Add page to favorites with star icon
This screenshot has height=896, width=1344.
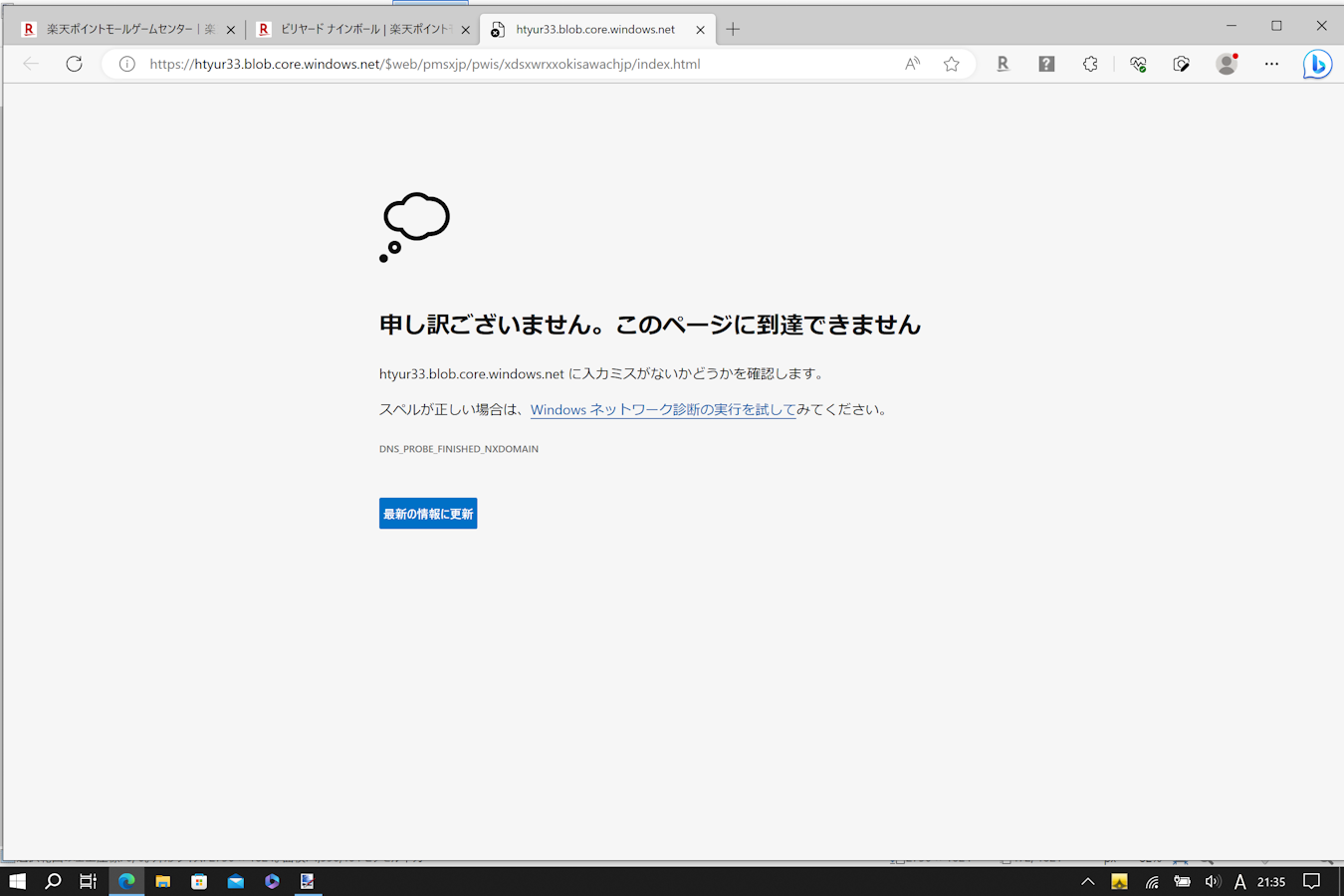(952, 64)
